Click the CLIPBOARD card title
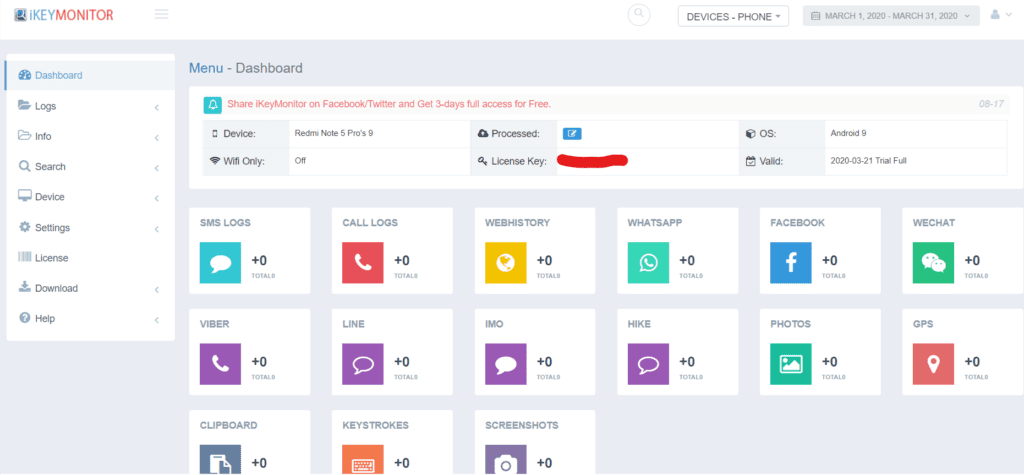This screenshot has height=475, width=1024. (229, 425)
